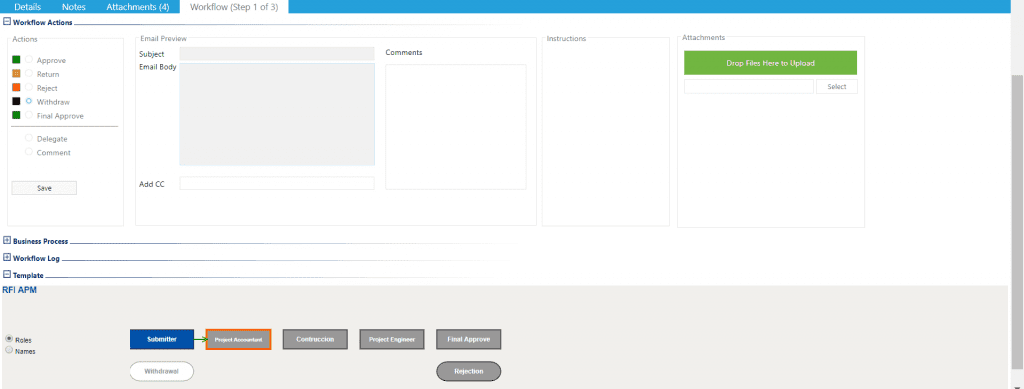
Task: Open the Notes tab
Action: click(74, 7)
